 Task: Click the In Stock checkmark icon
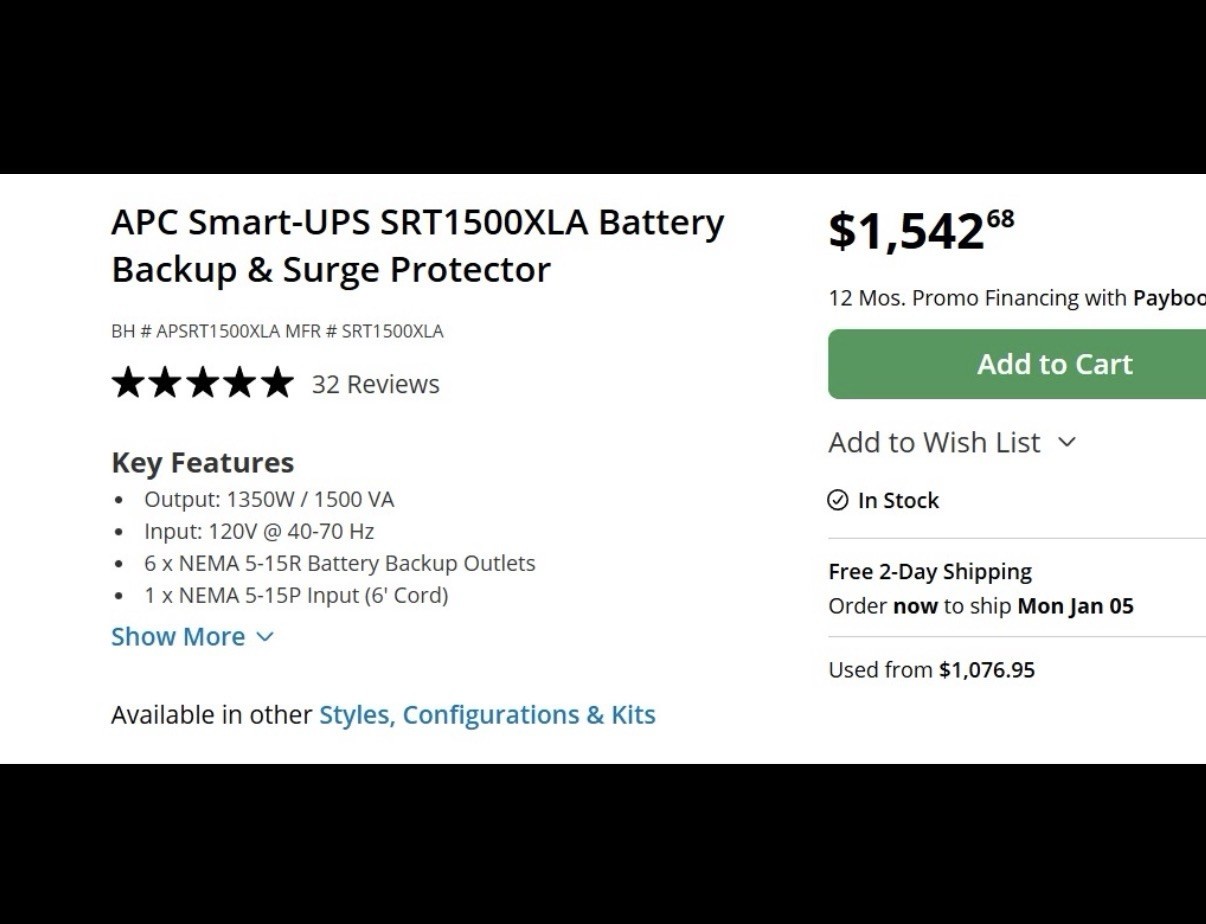(x=838, y=500)
